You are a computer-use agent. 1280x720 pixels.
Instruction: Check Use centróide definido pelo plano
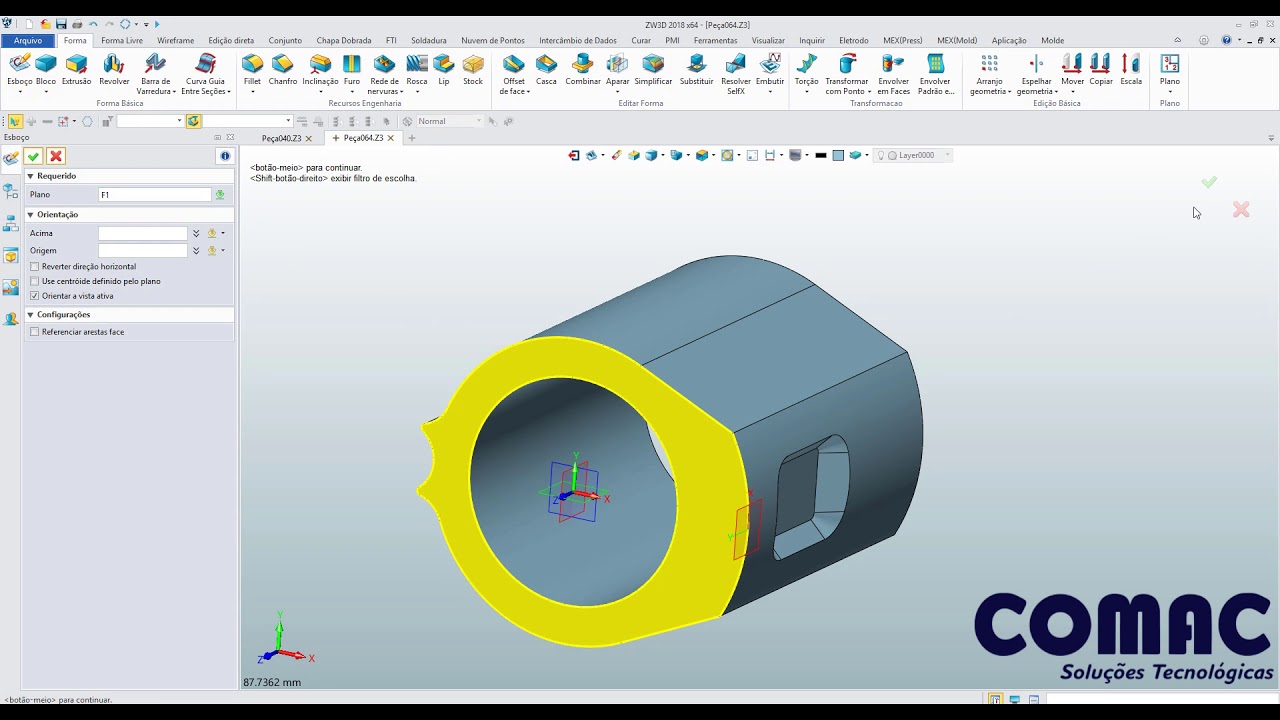point(35,281)
